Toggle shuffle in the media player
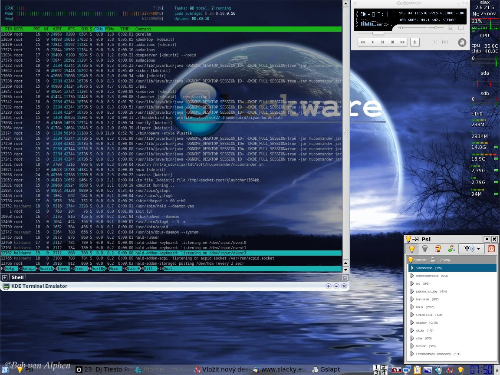This screenshot has height=375, width=500. 434,42
